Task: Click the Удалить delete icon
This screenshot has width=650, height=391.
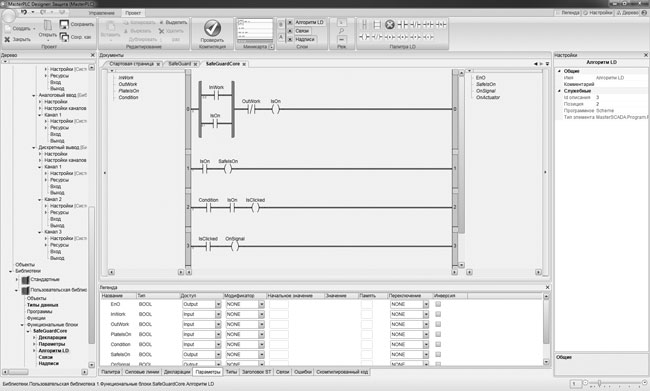Action: (x=162, y=31)
